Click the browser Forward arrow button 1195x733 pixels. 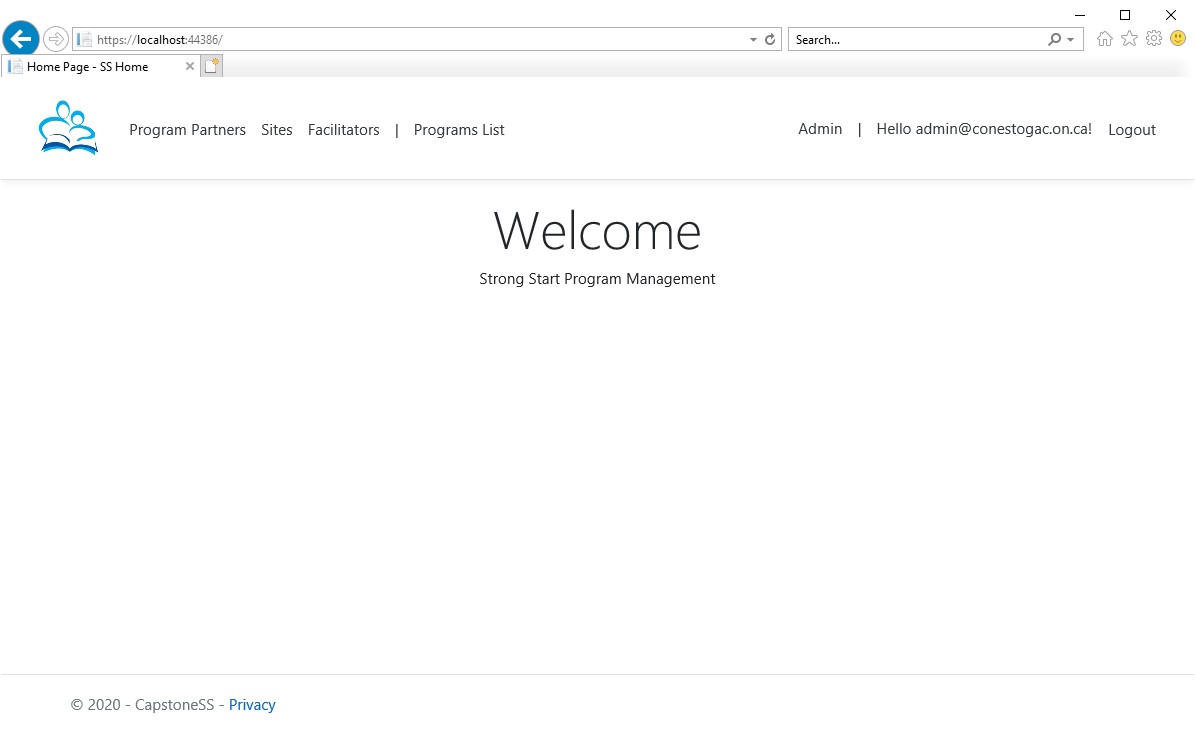[56, 39]
